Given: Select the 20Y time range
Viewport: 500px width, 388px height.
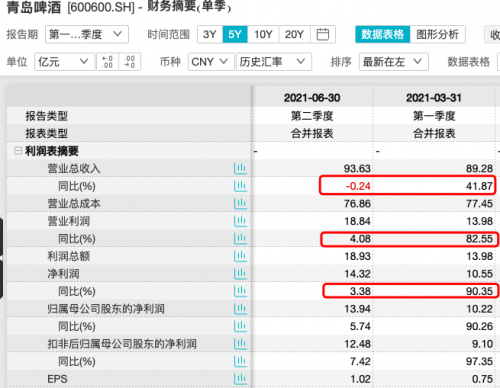Looking at the screenshot, I should 295,34.
